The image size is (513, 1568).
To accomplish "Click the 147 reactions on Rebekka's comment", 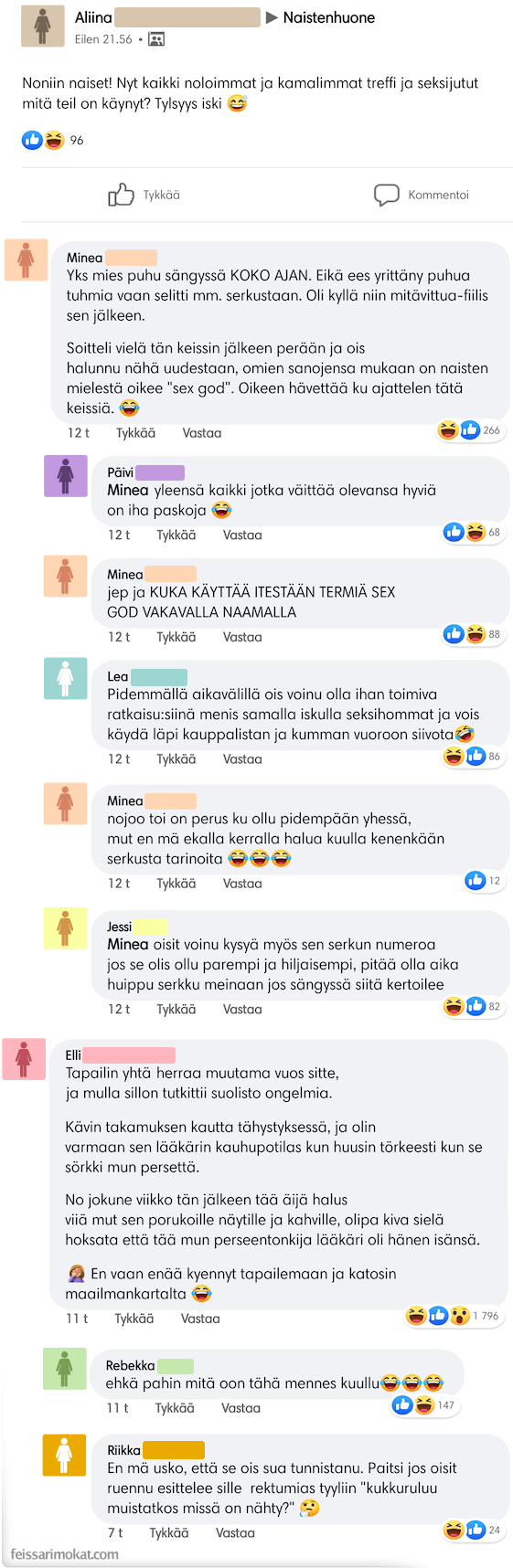I will tap(424, 1405).
